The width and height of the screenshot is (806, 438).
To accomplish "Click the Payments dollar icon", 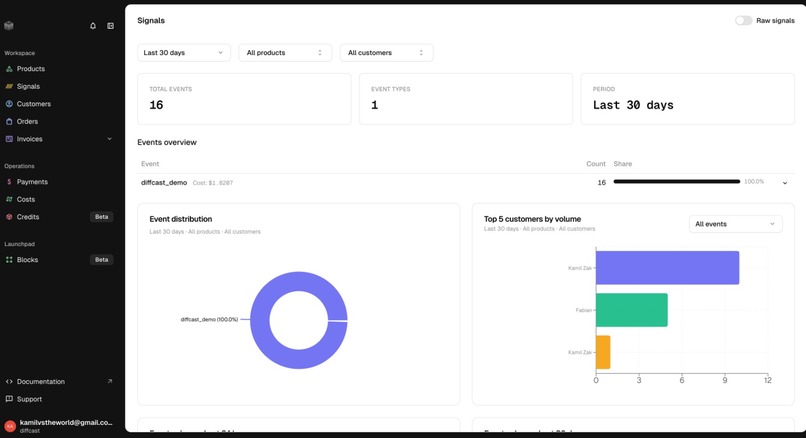I will [9, 182].
